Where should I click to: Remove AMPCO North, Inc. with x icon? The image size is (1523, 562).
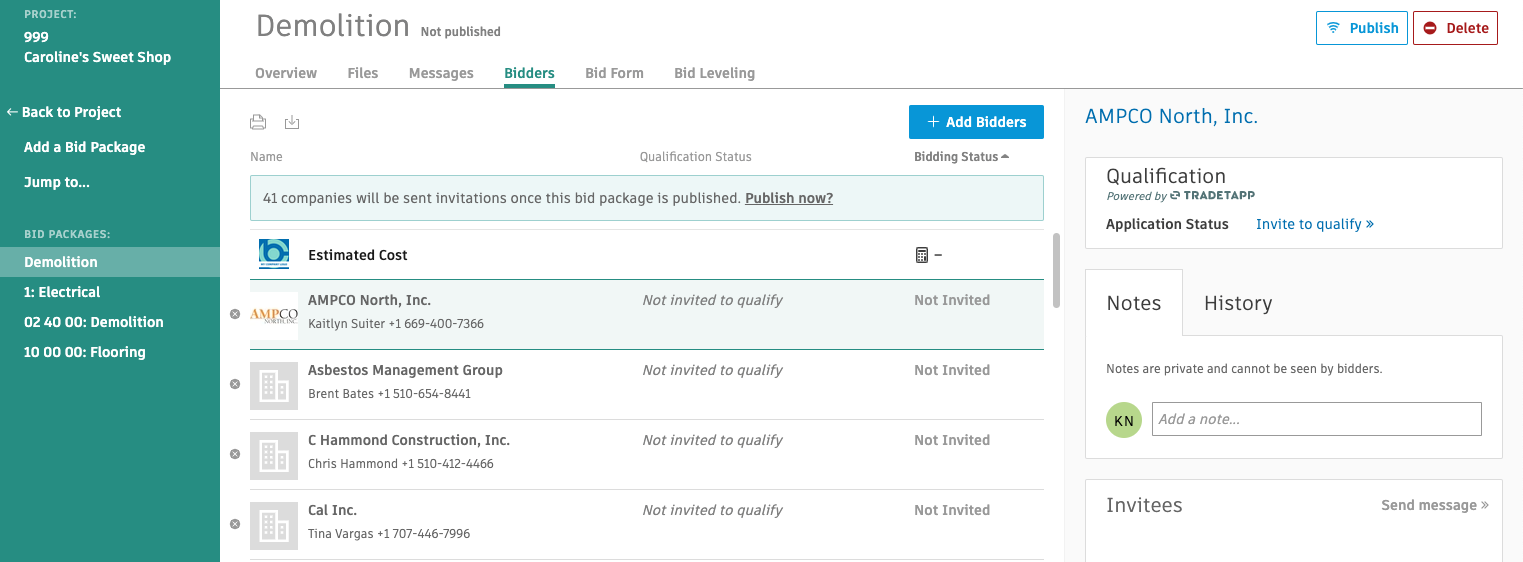click(235, 314)
